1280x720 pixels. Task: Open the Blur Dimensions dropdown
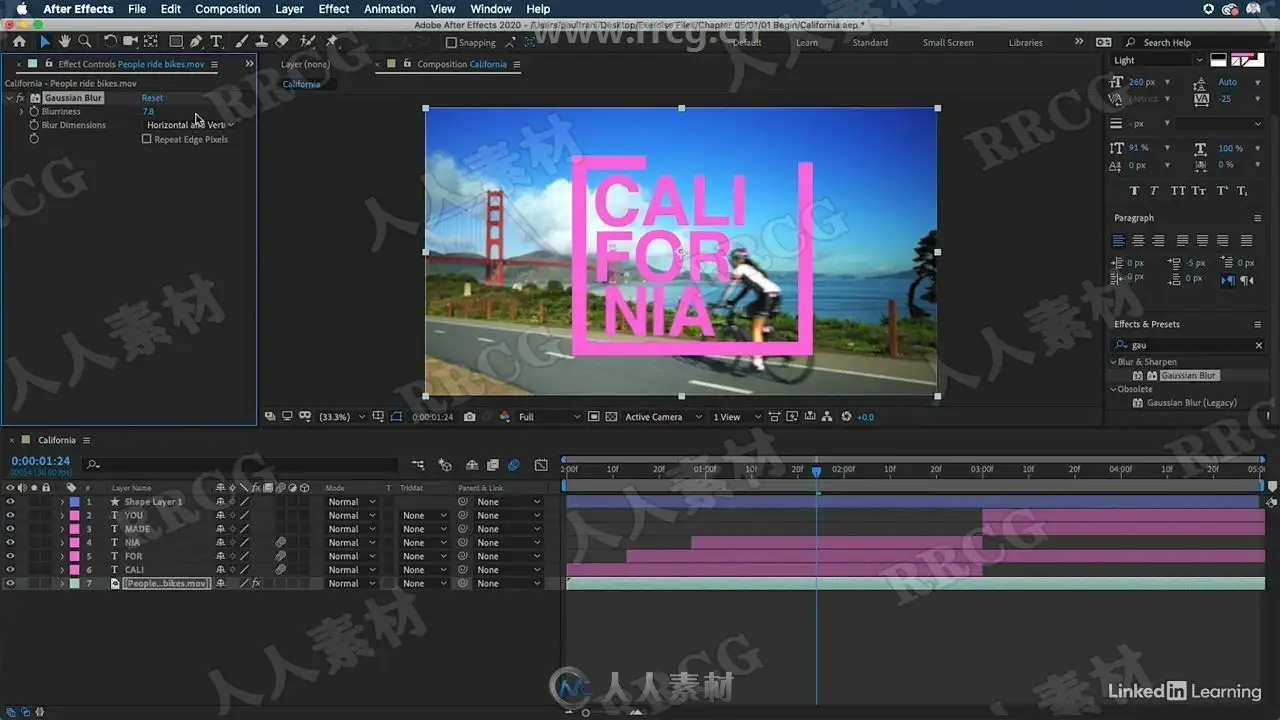190,125
